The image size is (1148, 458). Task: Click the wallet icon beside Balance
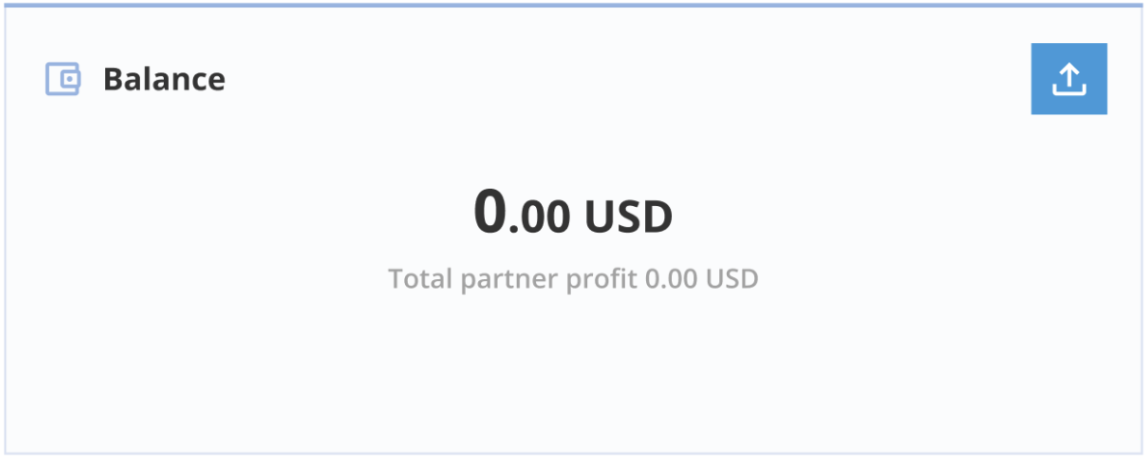(x=63, y=79)
